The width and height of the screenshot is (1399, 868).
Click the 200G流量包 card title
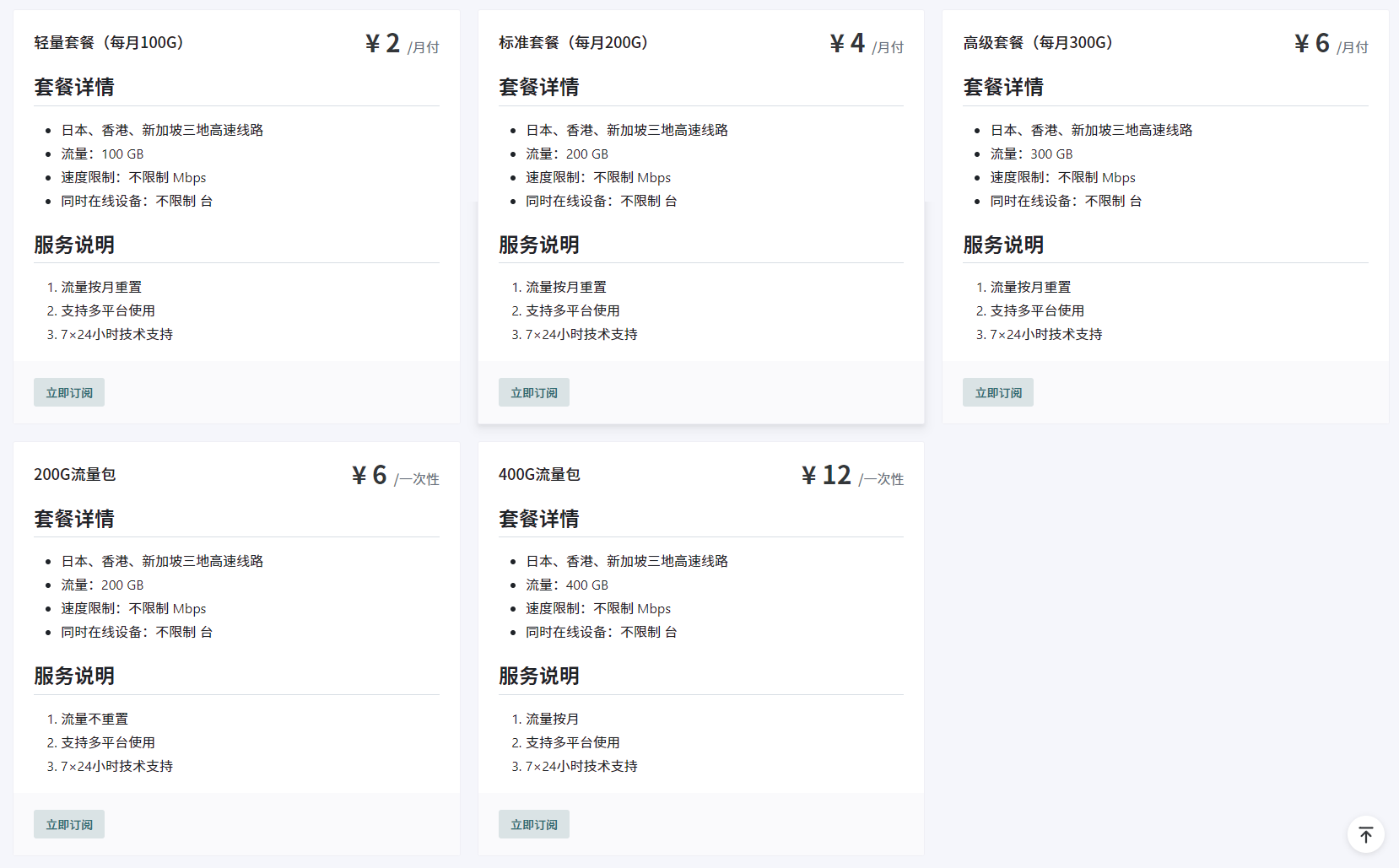pyautogui.click(x=74, y=474)
